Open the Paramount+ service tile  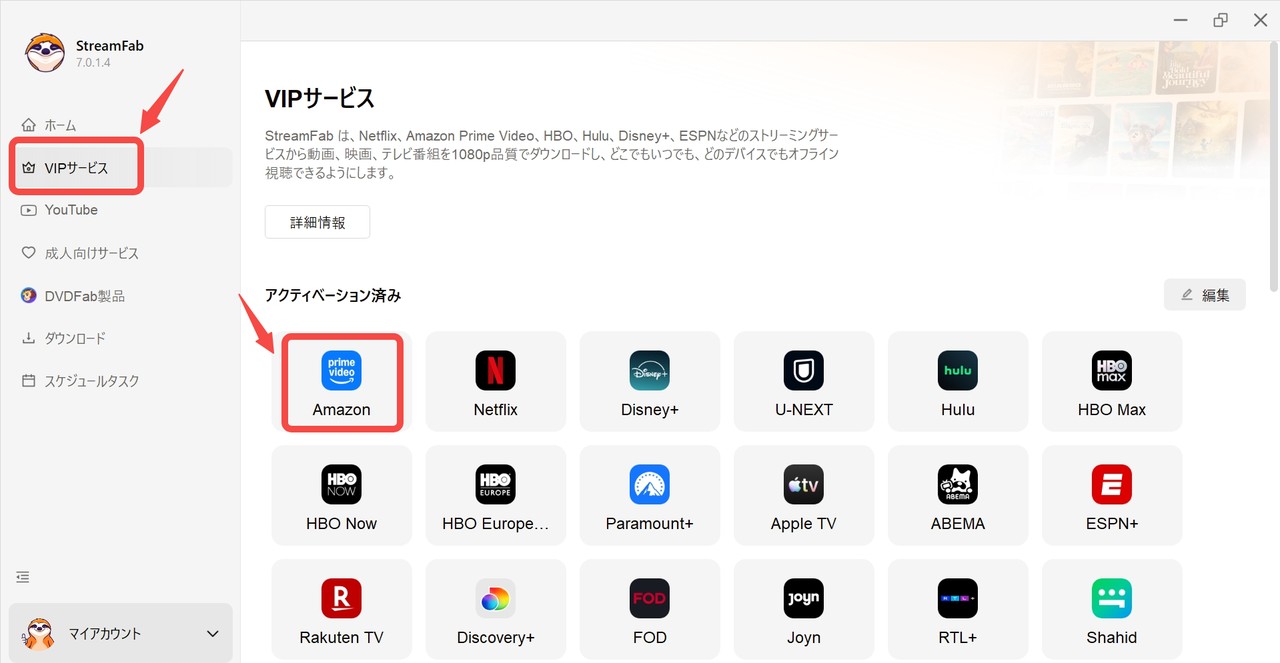coord(649,495)
